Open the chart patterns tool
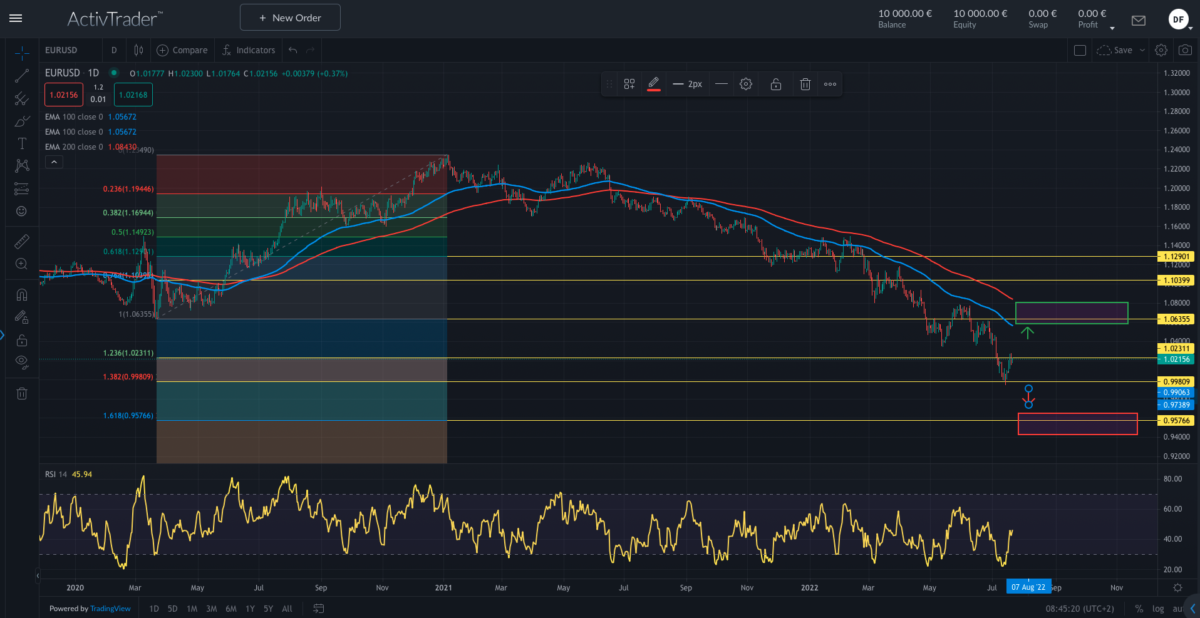Image resolution: width=1200 pixels, height=618 pixels. 21,165
